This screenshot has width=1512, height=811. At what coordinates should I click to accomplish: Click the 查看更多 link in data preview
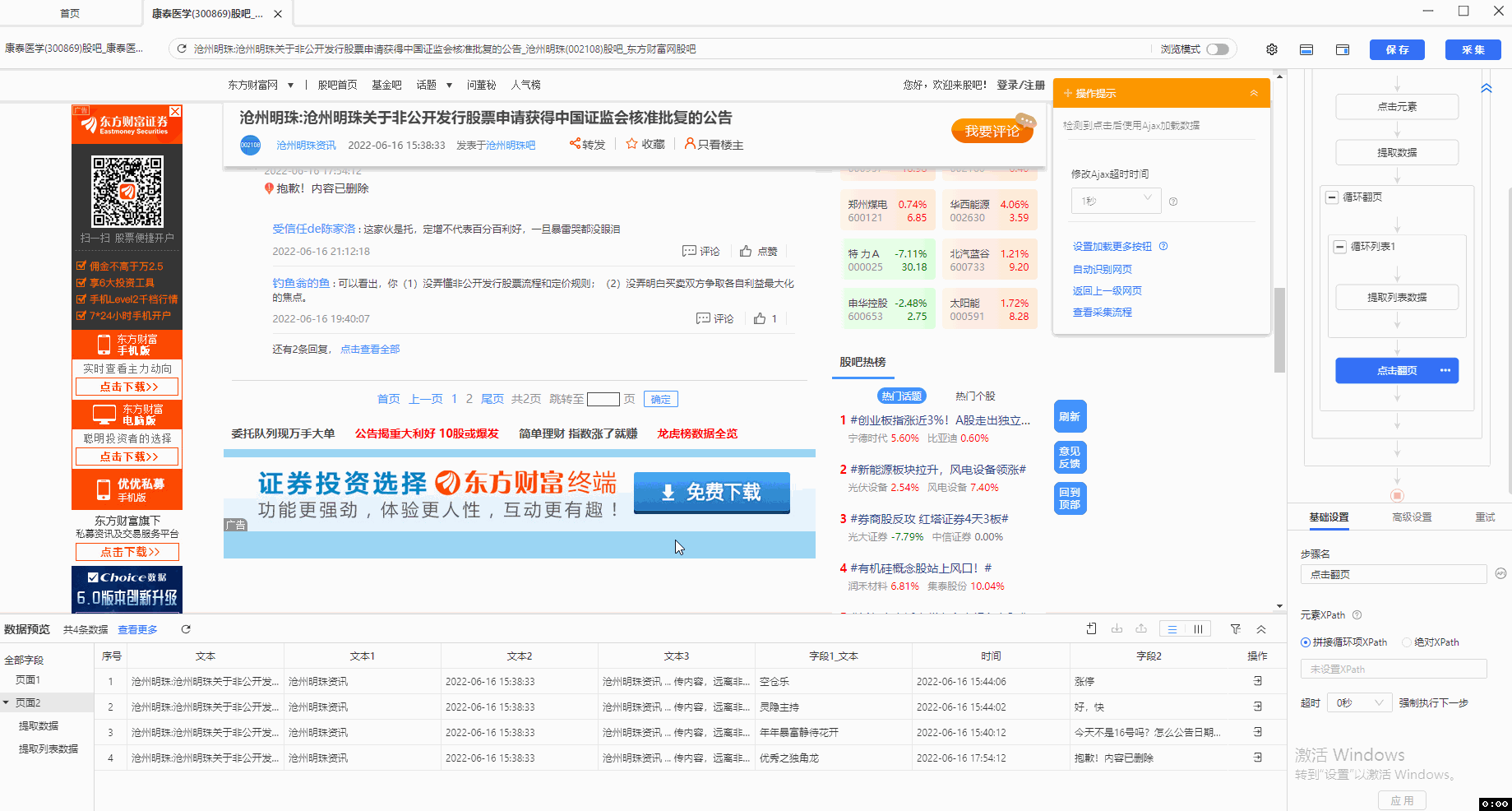pyautogui.click(x=137, y=630)
